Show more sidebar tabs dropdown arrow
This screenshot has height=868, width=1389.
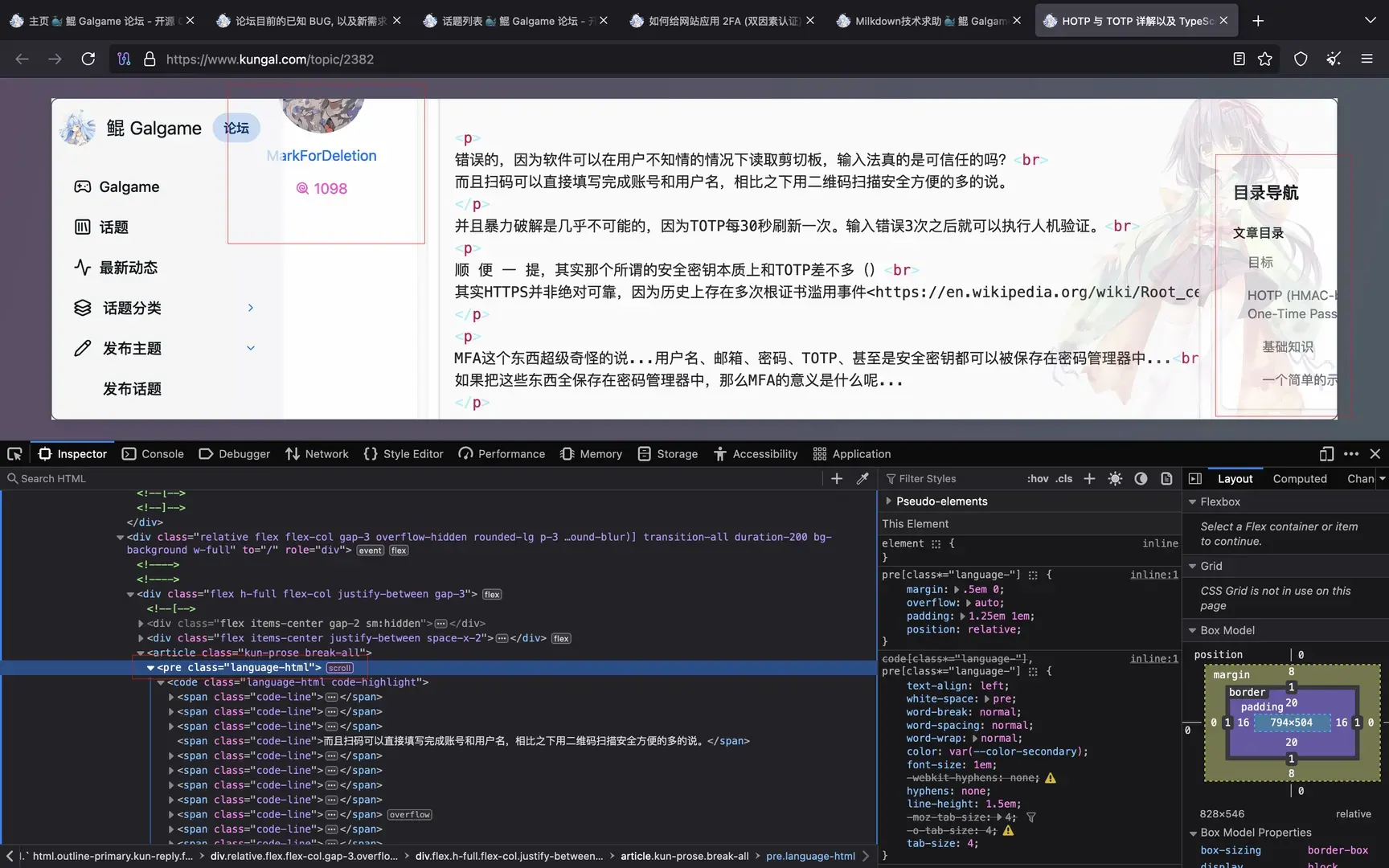(1382, 478)
